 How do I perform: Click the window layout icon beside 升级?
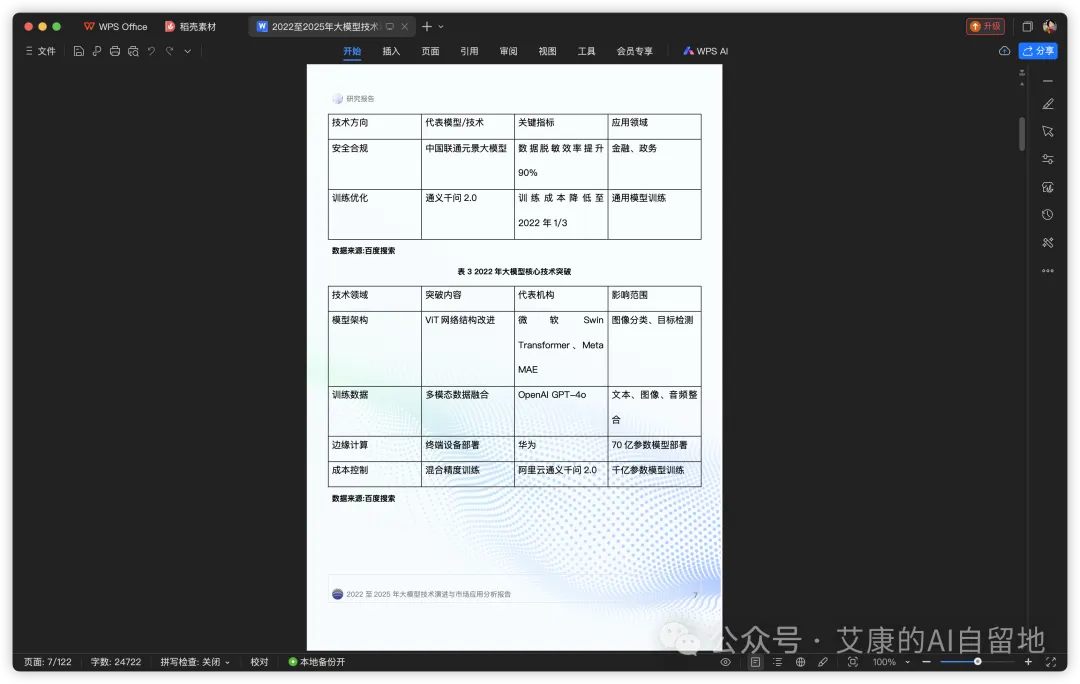tap(1027, 27)
